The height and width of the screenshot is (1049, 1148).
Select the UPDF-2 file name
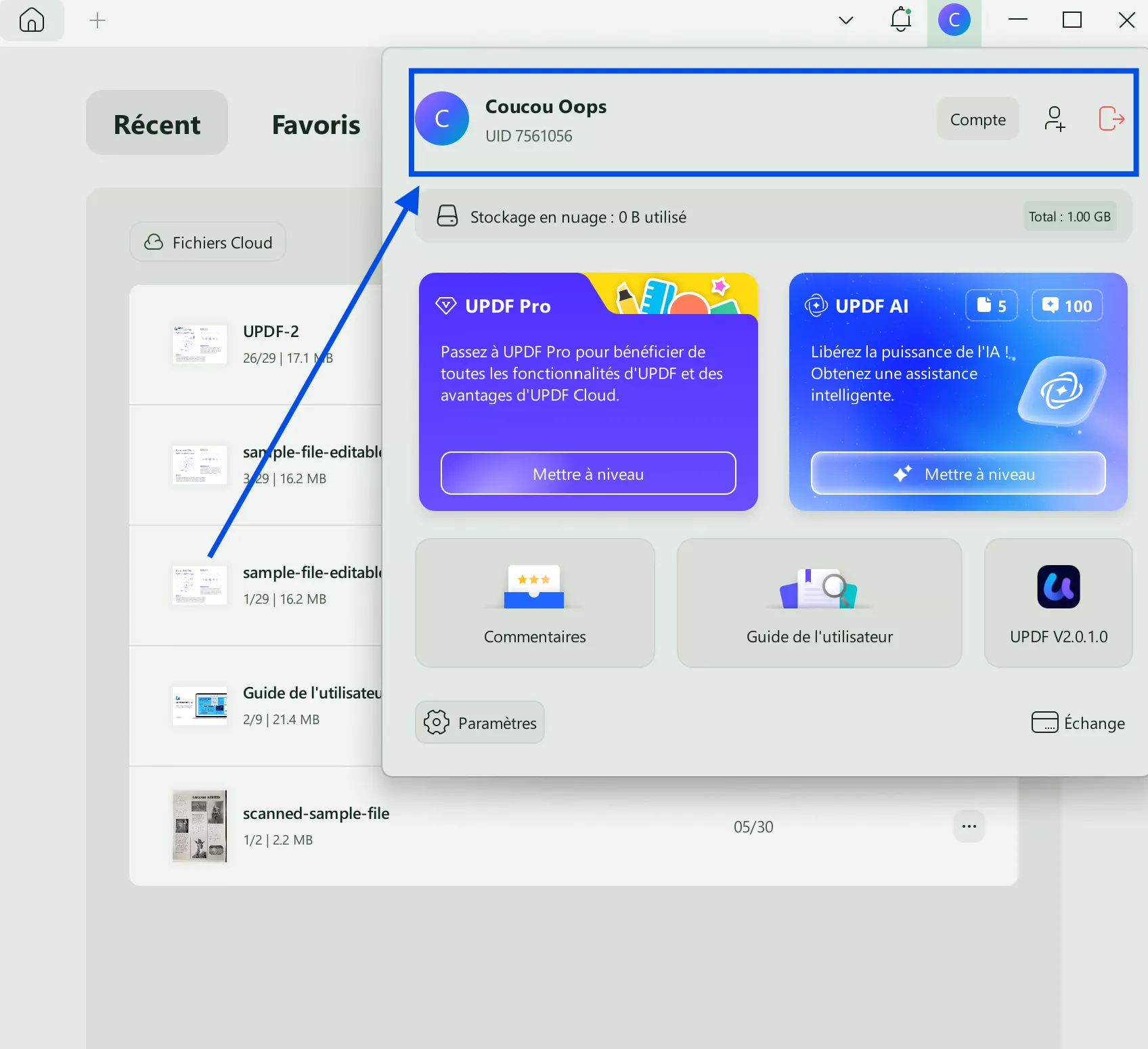271,332
